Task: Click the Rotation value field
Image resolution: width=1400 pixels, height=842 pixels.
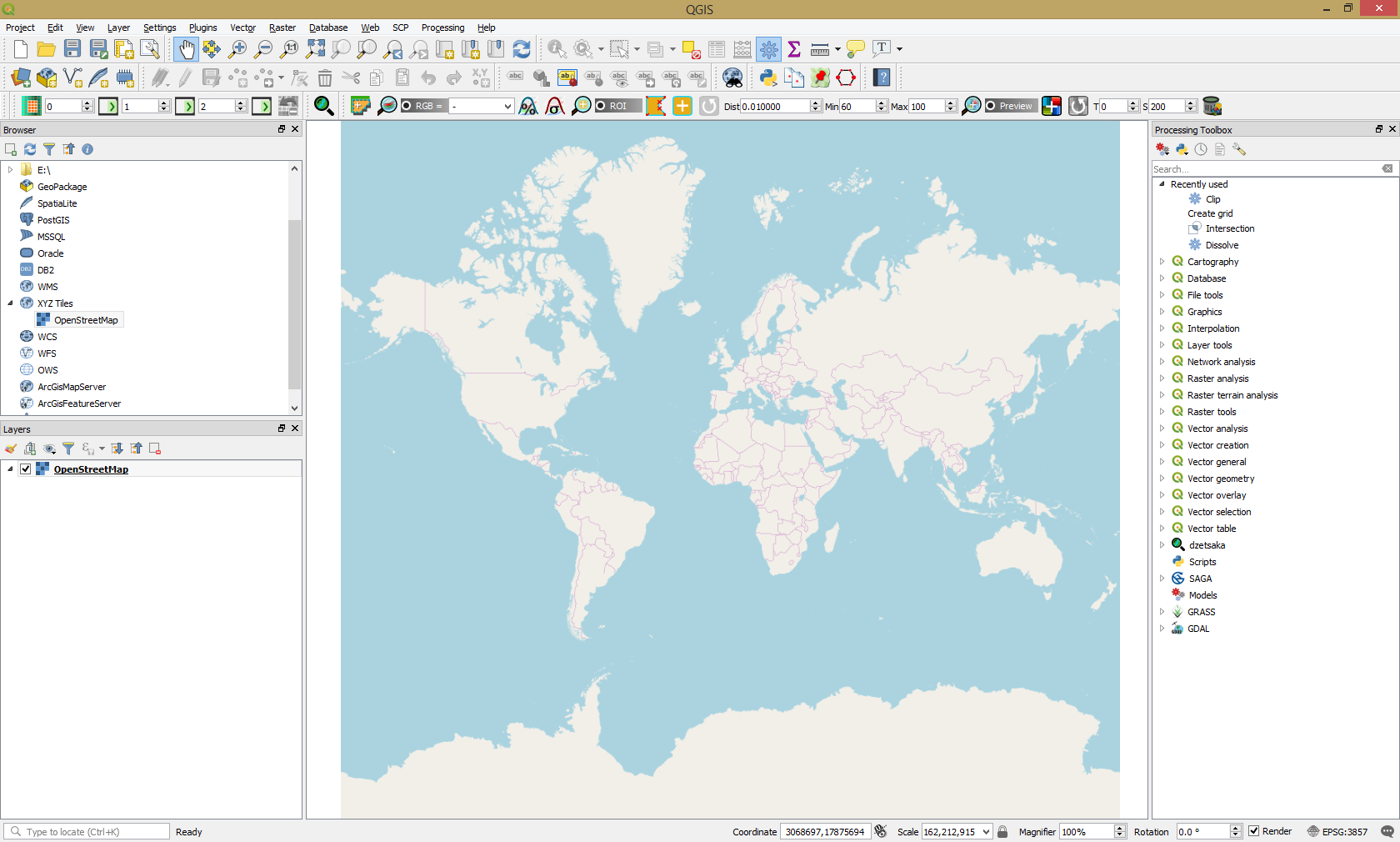Action: click(1202, 831)
